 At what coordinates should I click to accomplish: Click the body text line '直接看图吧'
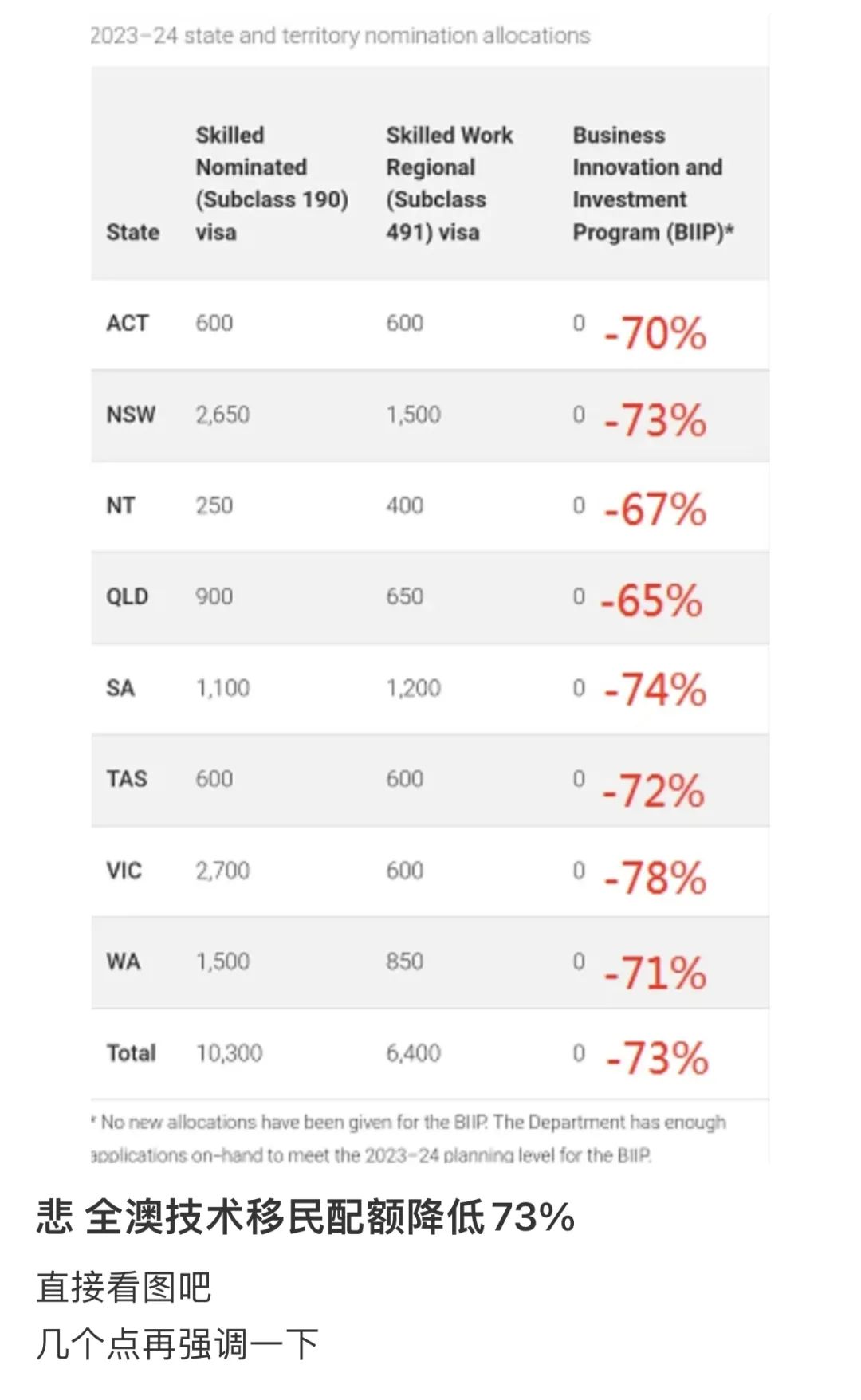click(124, 1288)
